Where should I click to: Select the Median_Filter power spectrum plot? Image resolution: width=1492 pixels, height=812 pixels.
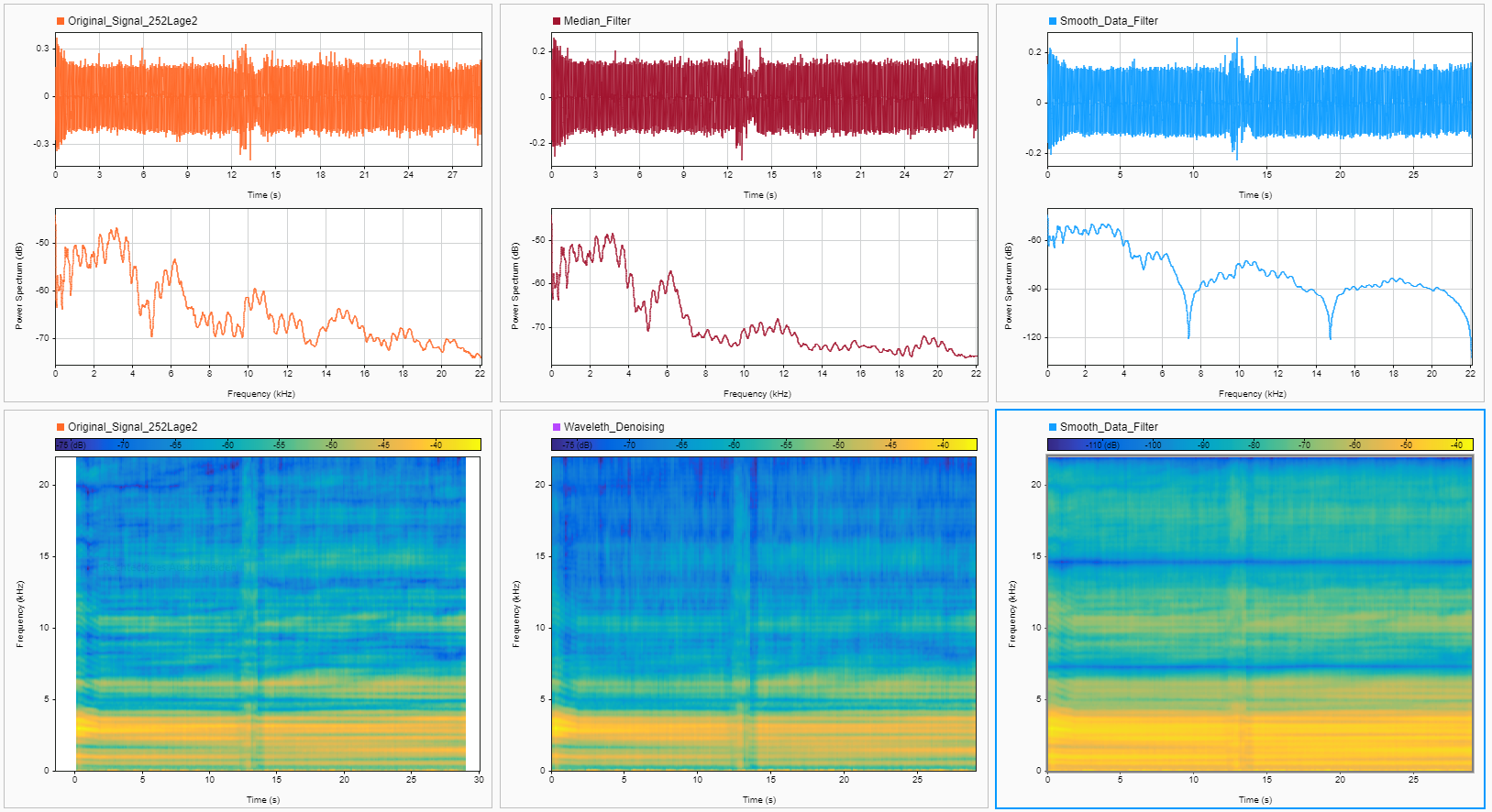(x=764, y=286)
